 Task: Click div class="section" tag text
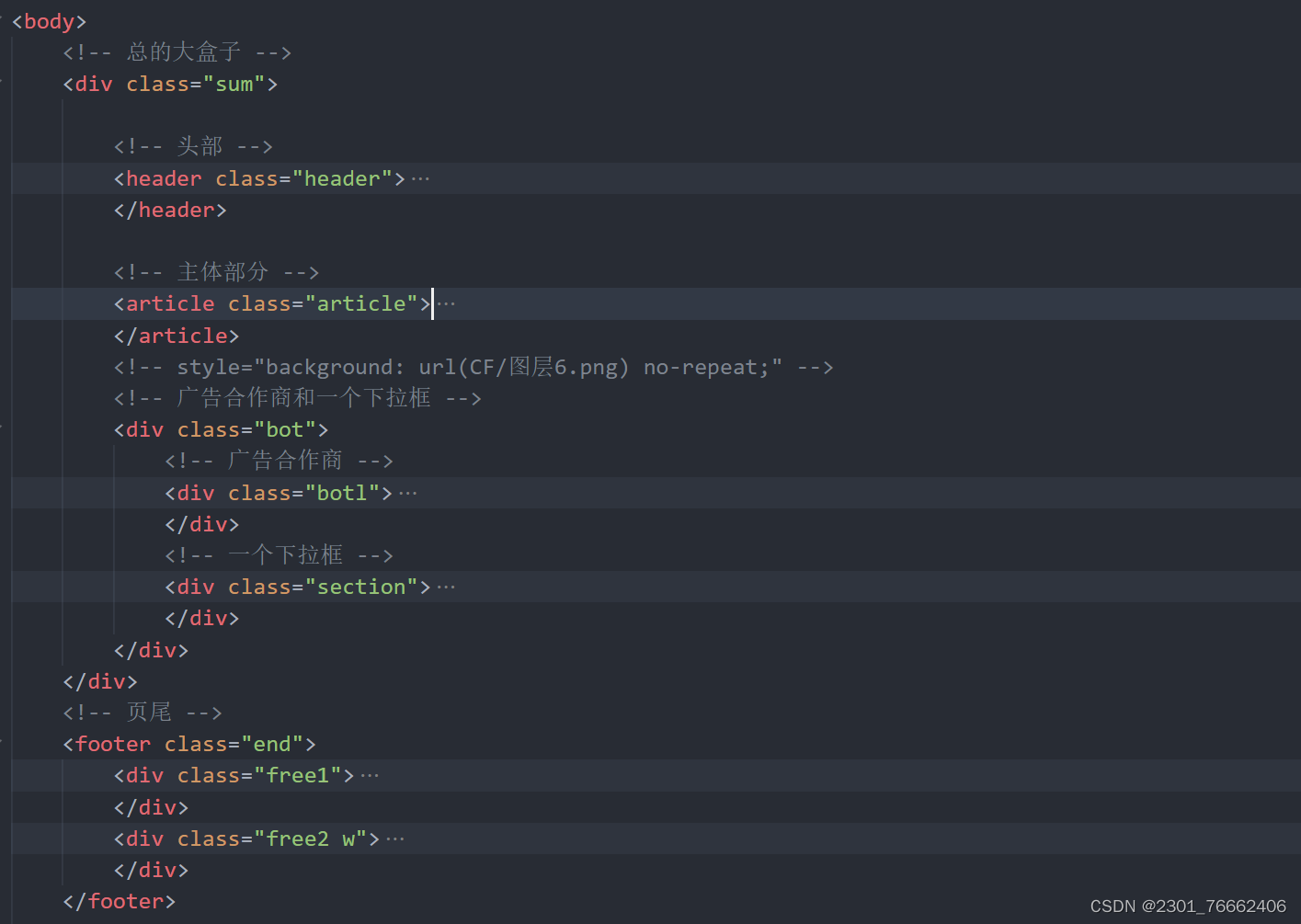[298, 587]
